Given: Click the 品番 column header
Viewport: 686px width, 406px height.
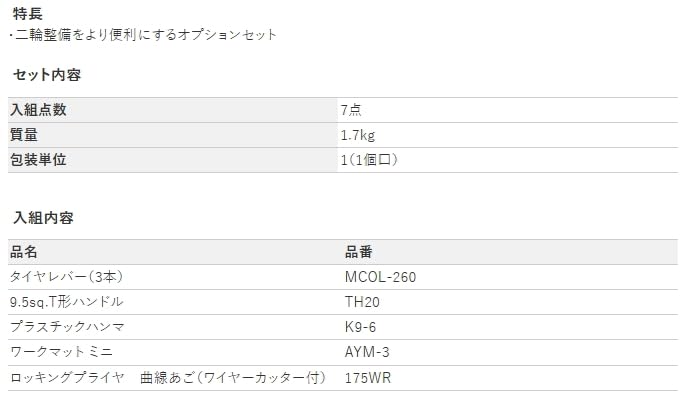Looking at the screenshot, I should click(359, 252).
